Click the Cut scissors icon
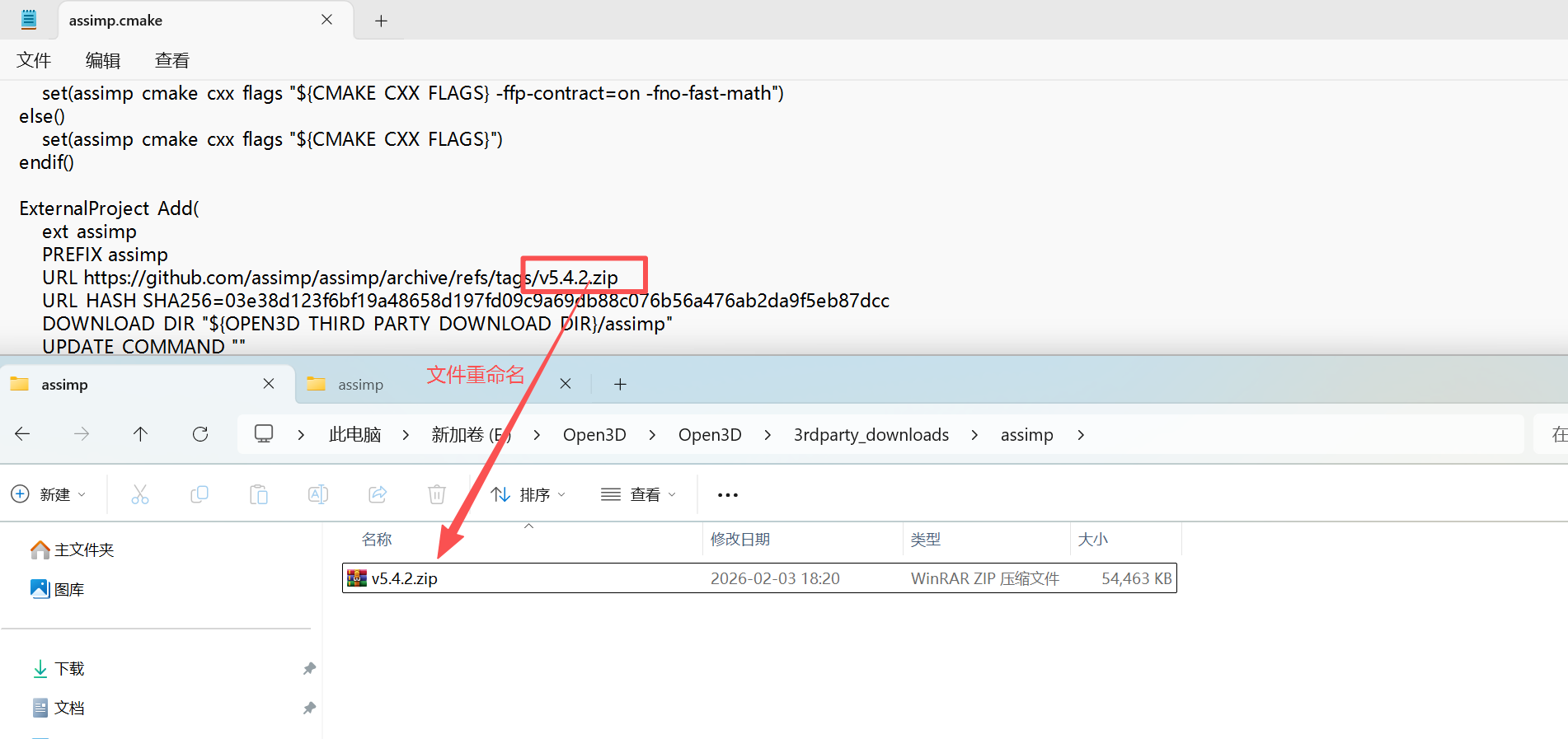The height and width of the screenshot is (739, 1568). point(140,494)
